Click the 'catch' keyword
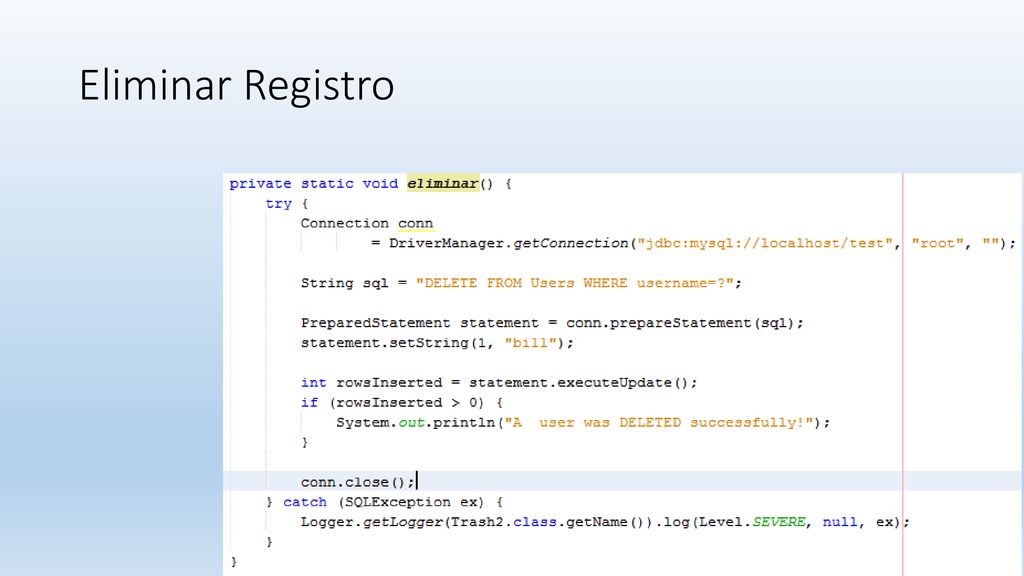Image resolution: width=1024 pixels, height=576 pixels. click(305, 502)
